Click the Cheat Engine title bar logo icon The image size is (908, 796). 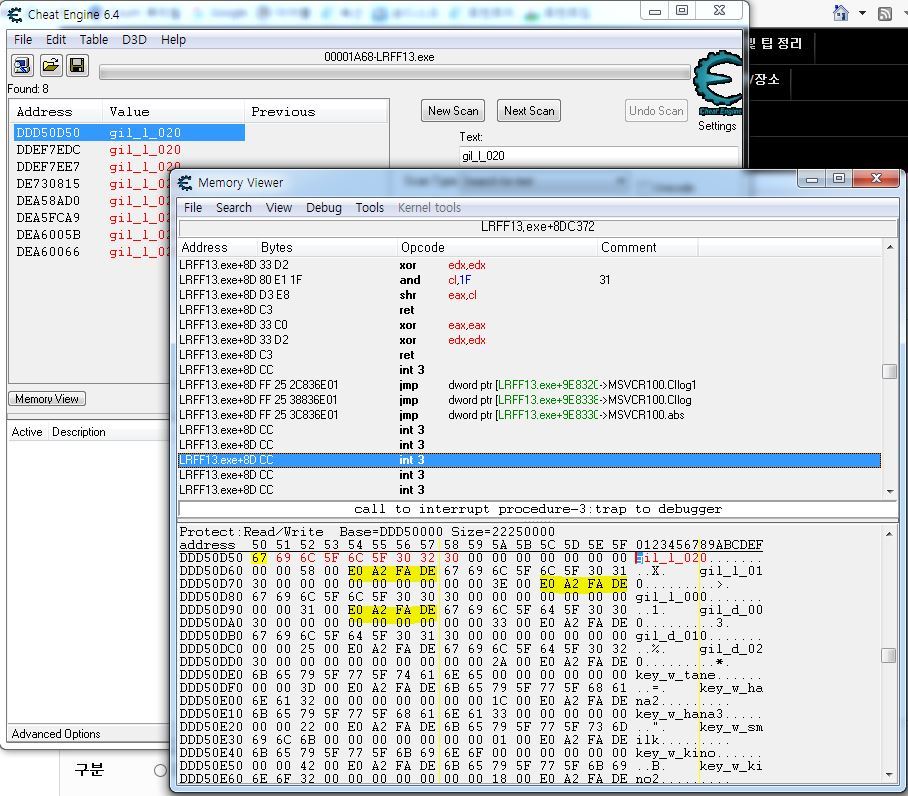(x=15, y=14)
